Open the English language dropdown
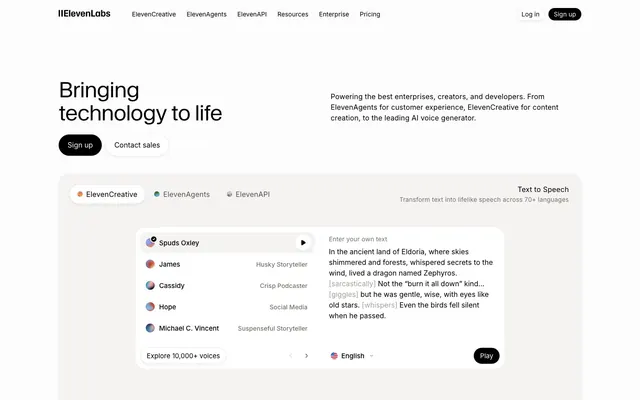This screenshot has height=400, width=640. coord(352,356)
